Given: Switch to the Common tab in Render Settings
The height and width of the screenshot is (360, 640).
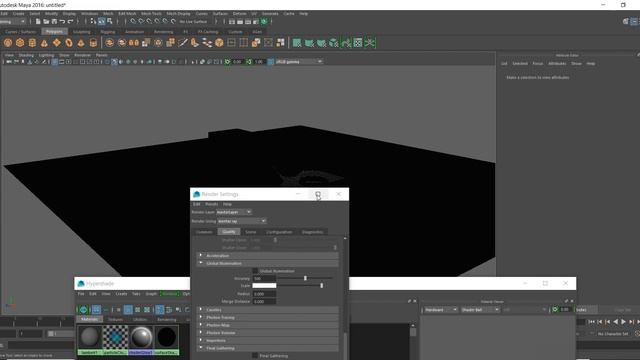Looking at the screenshot, I should coord(204,232).
